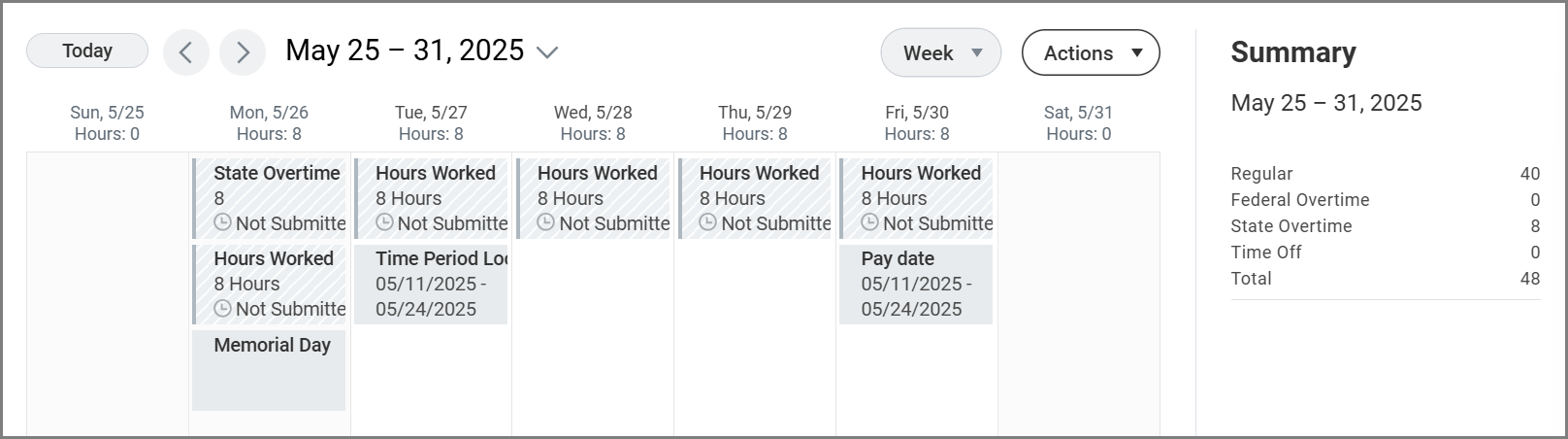The image size is (1568, 439).
Task: Go to the next week arrow
Action: click(x=243, y=52)
